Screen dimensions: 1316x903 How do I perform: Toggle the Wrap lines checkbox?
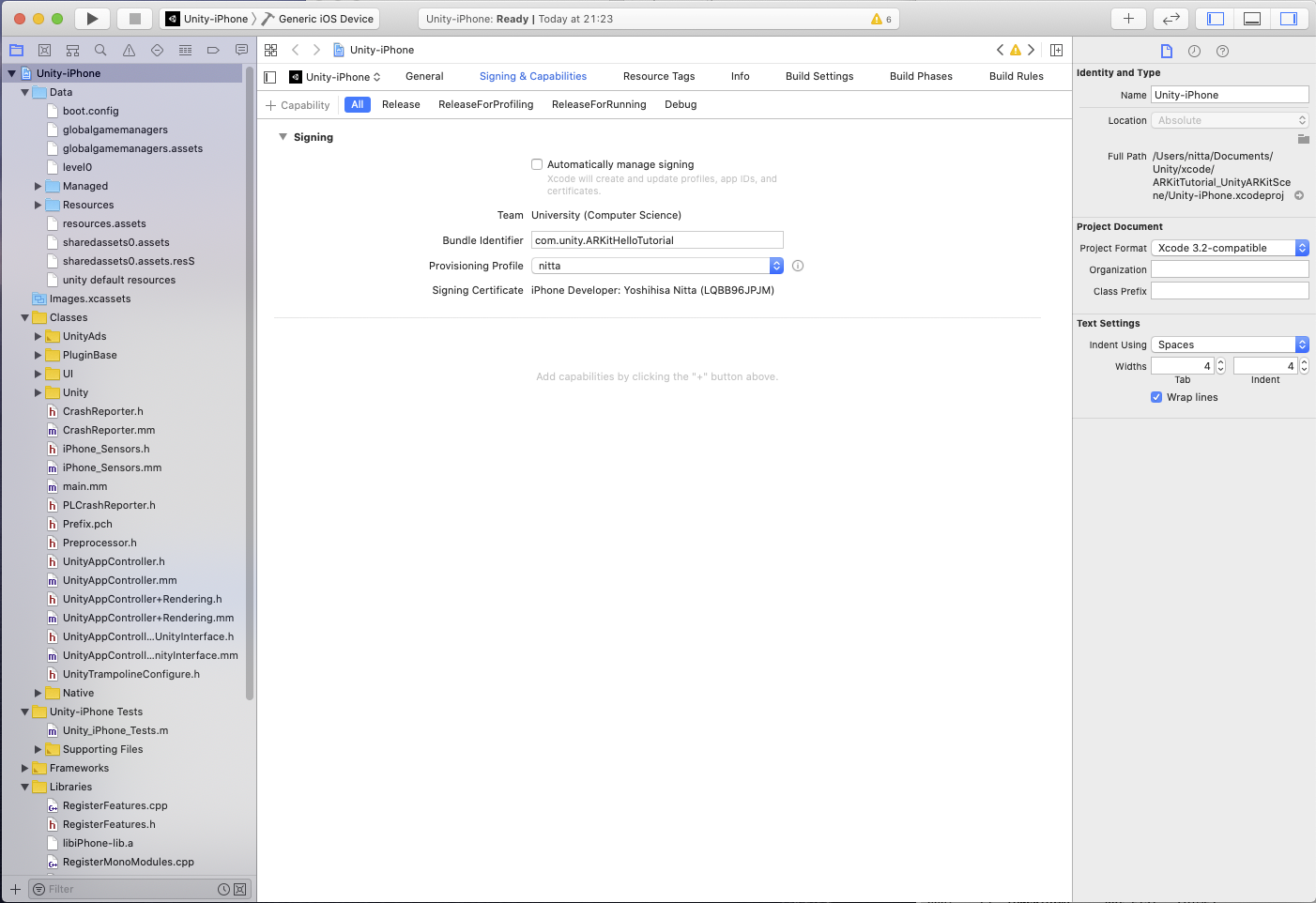1156,397
